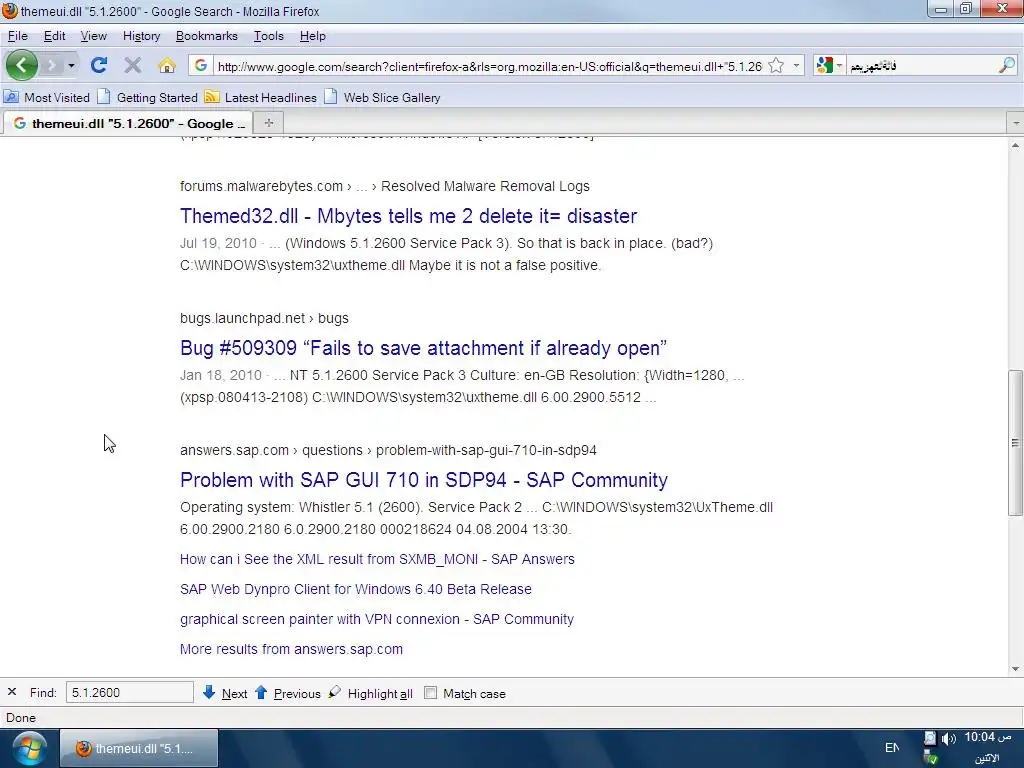Click inside the URL address field
The width and height of the screenshot is (1024, 768).
point(488,66)
